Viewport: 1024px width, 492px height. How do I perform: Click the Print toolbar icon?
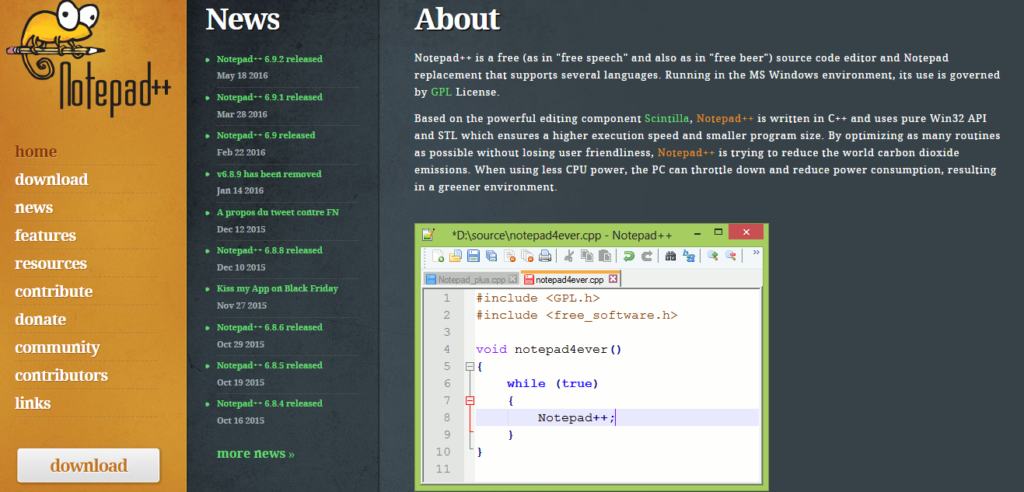pyautogui.click(x=545, y=255)
